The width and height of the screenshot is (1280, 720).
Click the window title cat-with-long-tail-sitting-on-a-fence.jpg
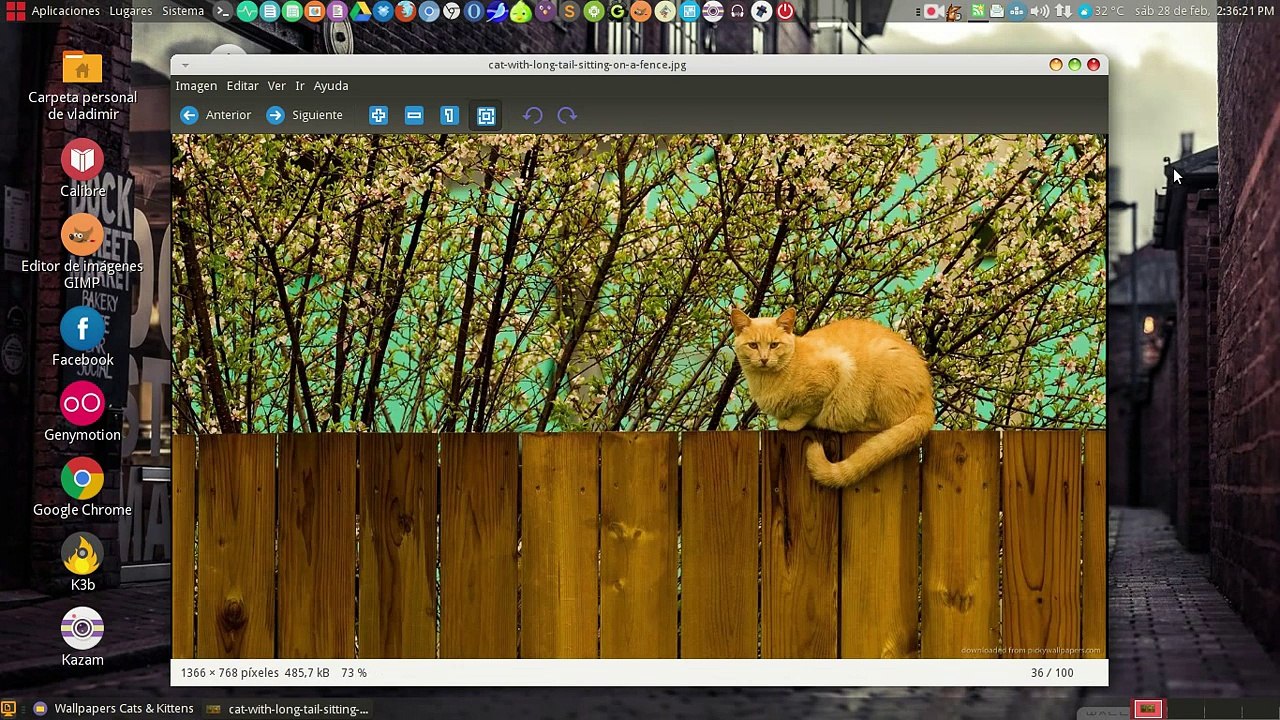587,65
